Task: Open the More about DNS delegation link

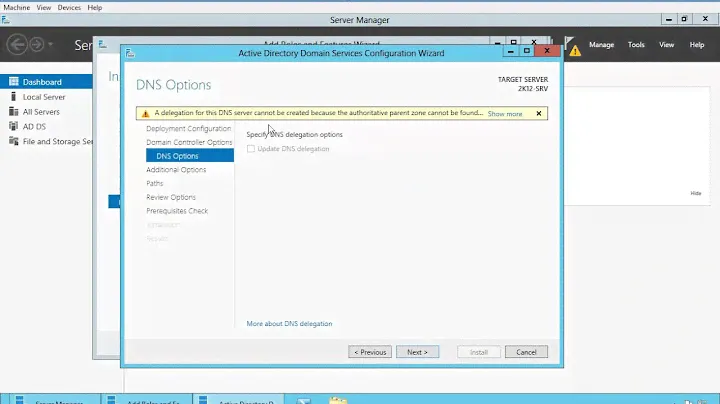Action: point(289,324)
